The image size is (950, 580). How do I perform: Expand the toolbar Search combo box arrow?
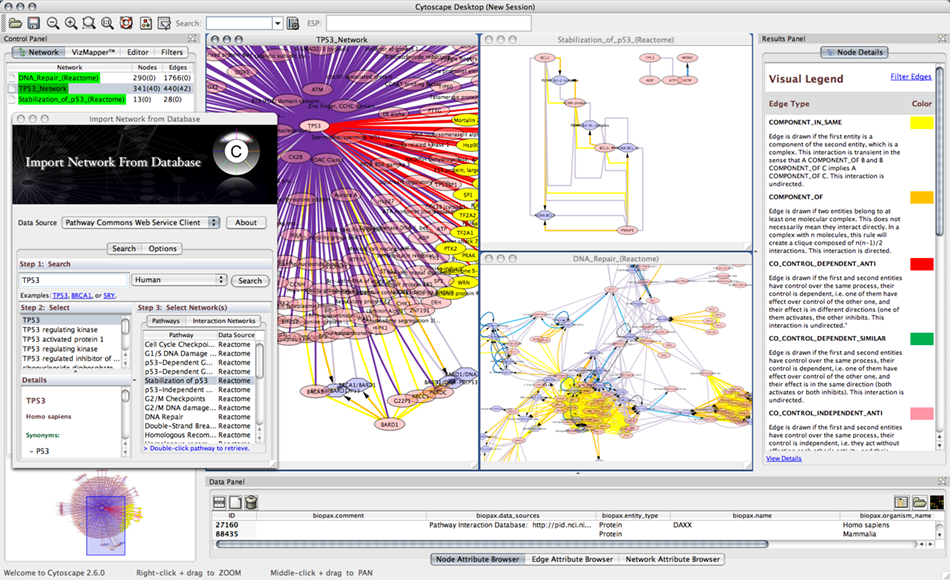(276, 22)
